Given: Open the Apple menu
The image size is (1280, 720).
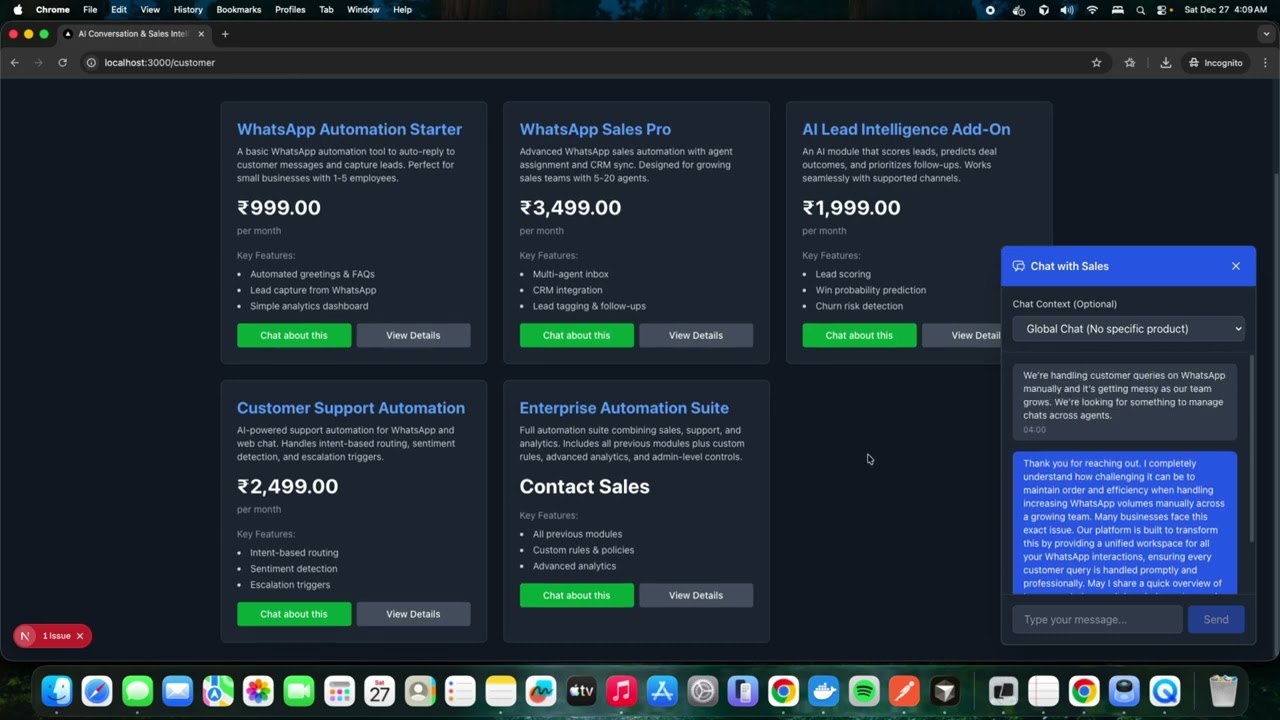Looking at the screenshot, I should point(17,9).
